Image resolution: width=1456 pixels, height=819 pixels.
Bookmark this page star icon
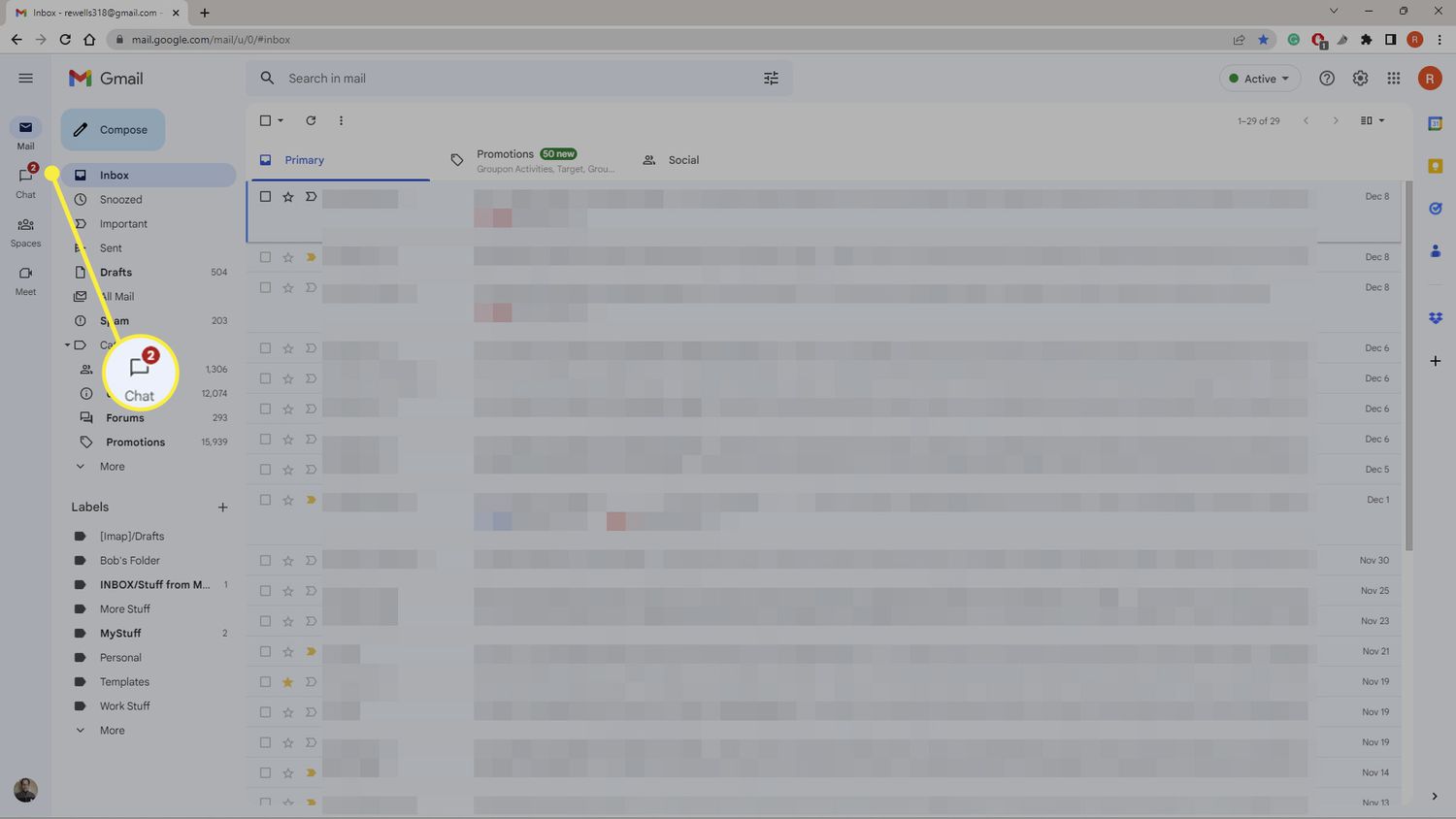tap(1263, 40)
